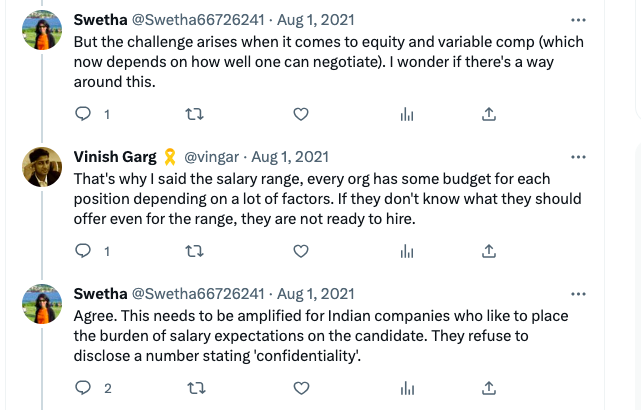Screen dimensions: 641x410
Task: Open more options on Swetha's last tweet
Action: click(578, 294)
